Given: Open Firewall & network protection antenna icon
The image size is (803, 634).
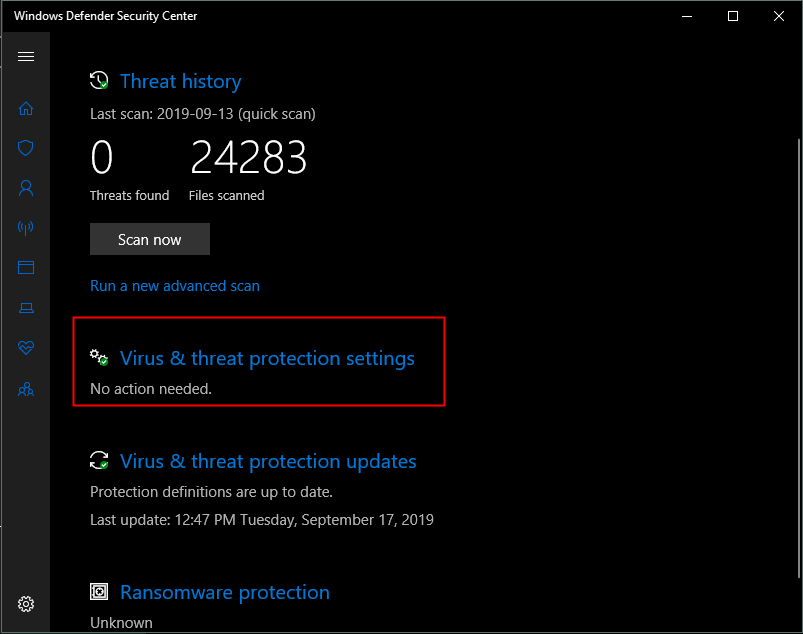Looking at the screenshot, I should click(26, 227).
